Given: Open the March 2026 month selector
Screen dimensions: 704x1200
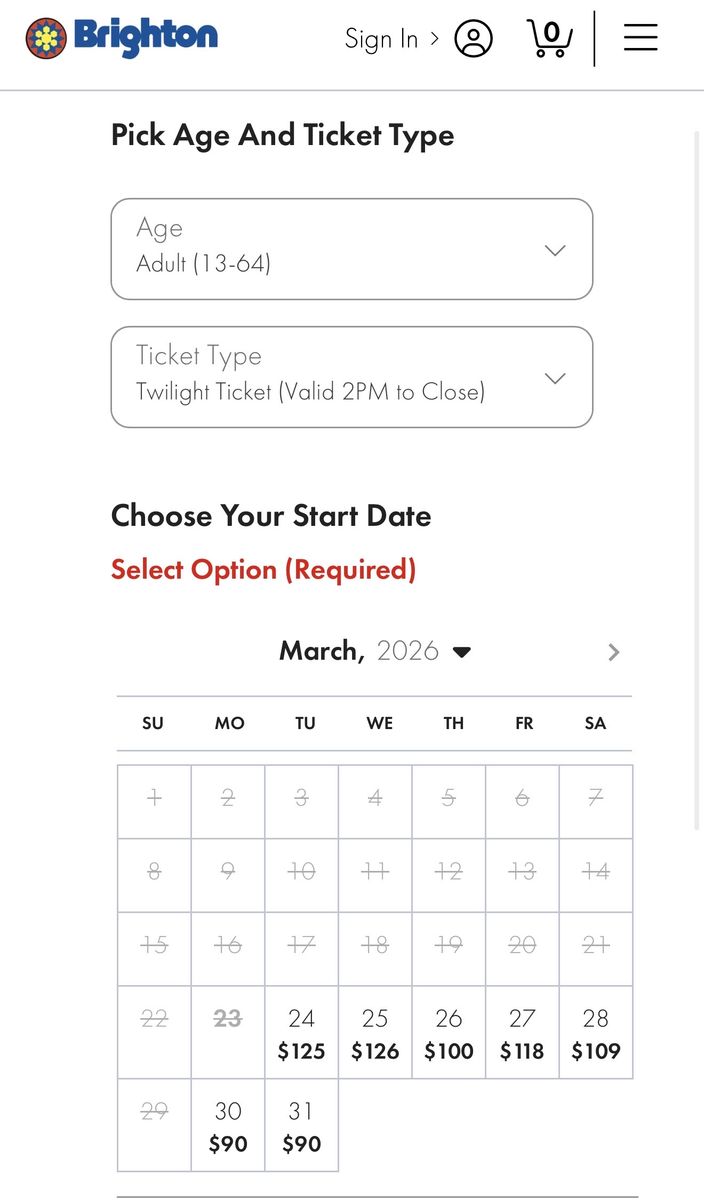Looking at the screenshot, I should tap(375, 651).
